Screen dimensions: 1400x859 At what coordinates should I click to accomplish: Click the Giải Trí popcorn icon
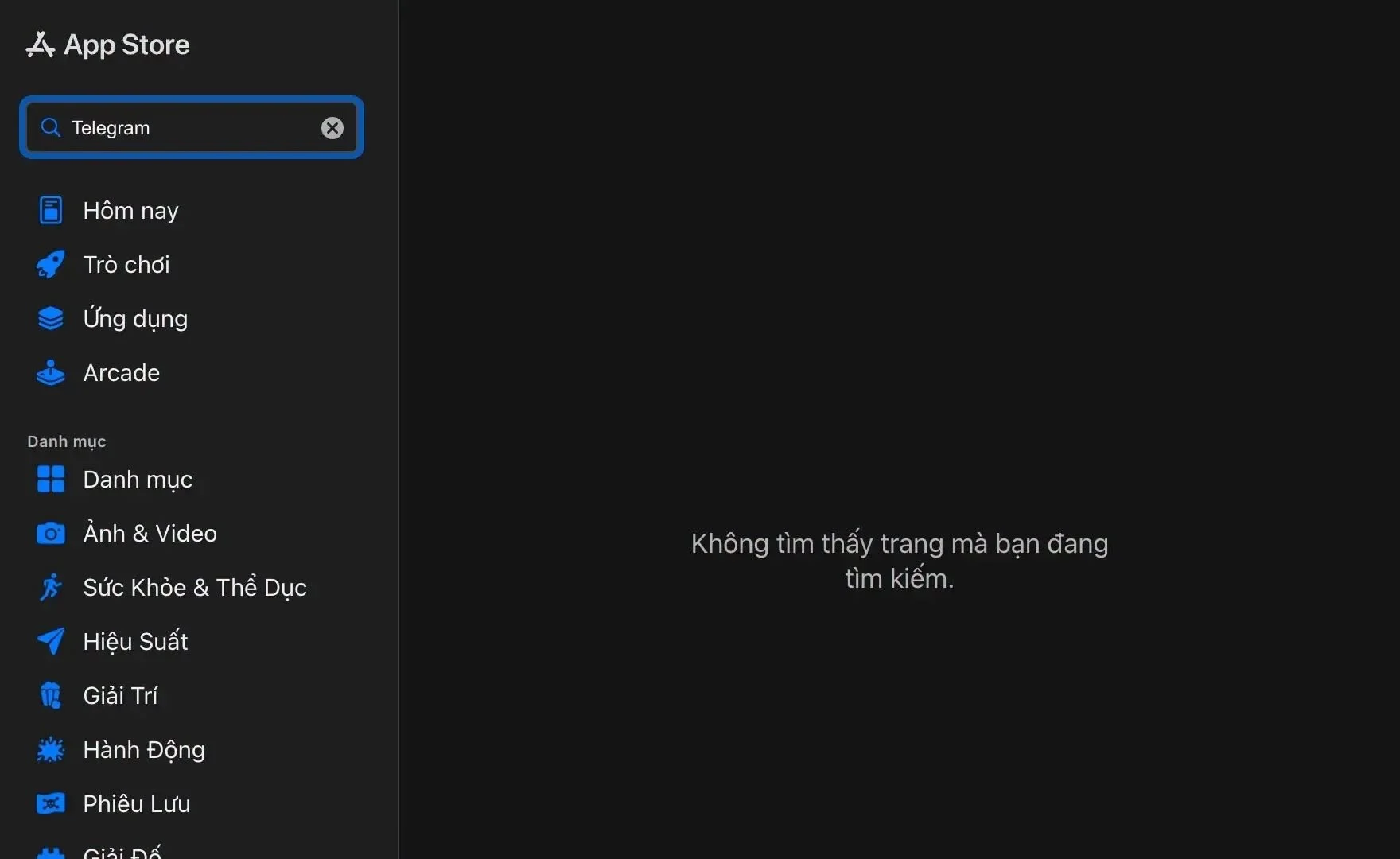(51, 695)
